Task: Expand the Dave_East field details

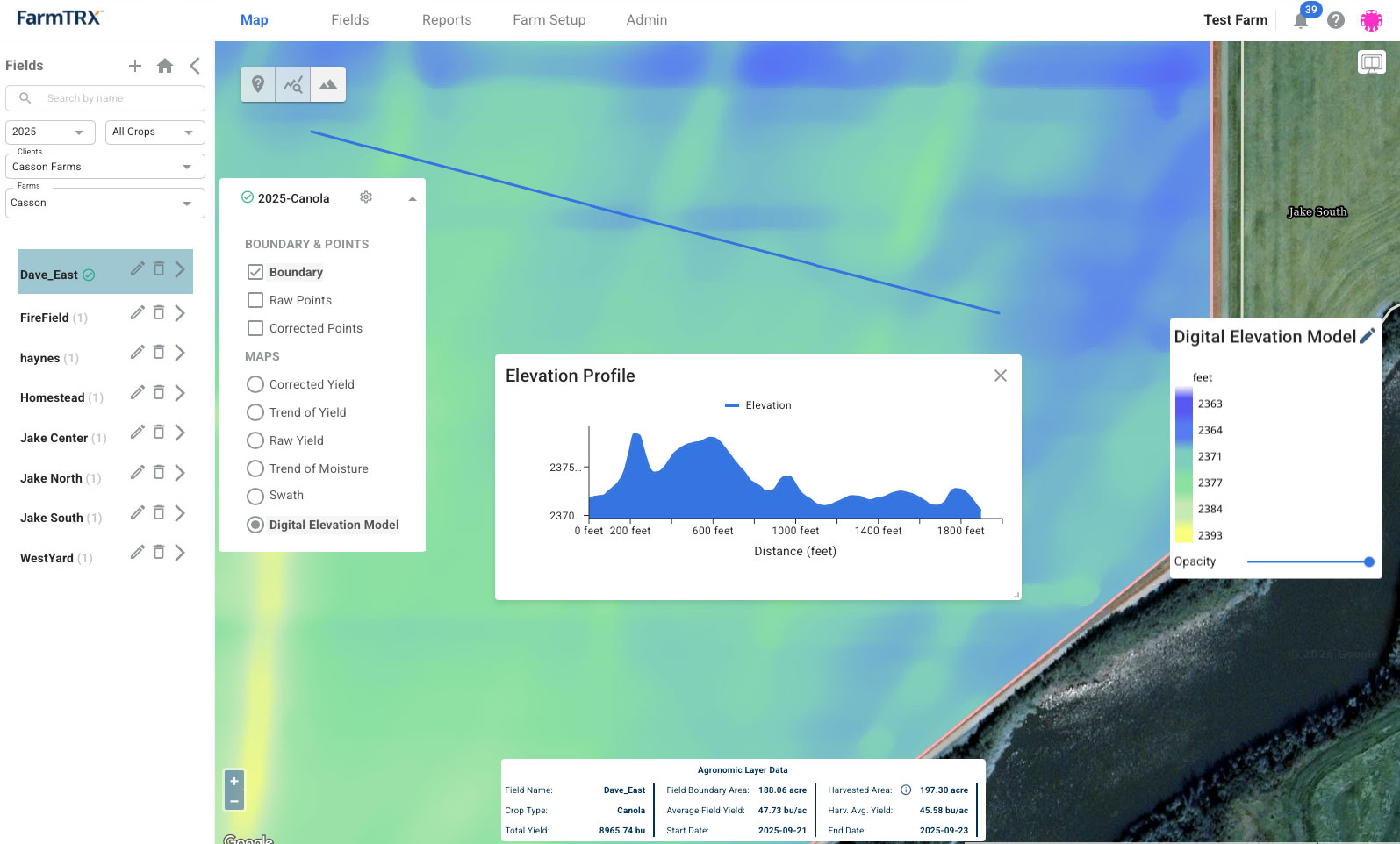Action: click(180, 269)
